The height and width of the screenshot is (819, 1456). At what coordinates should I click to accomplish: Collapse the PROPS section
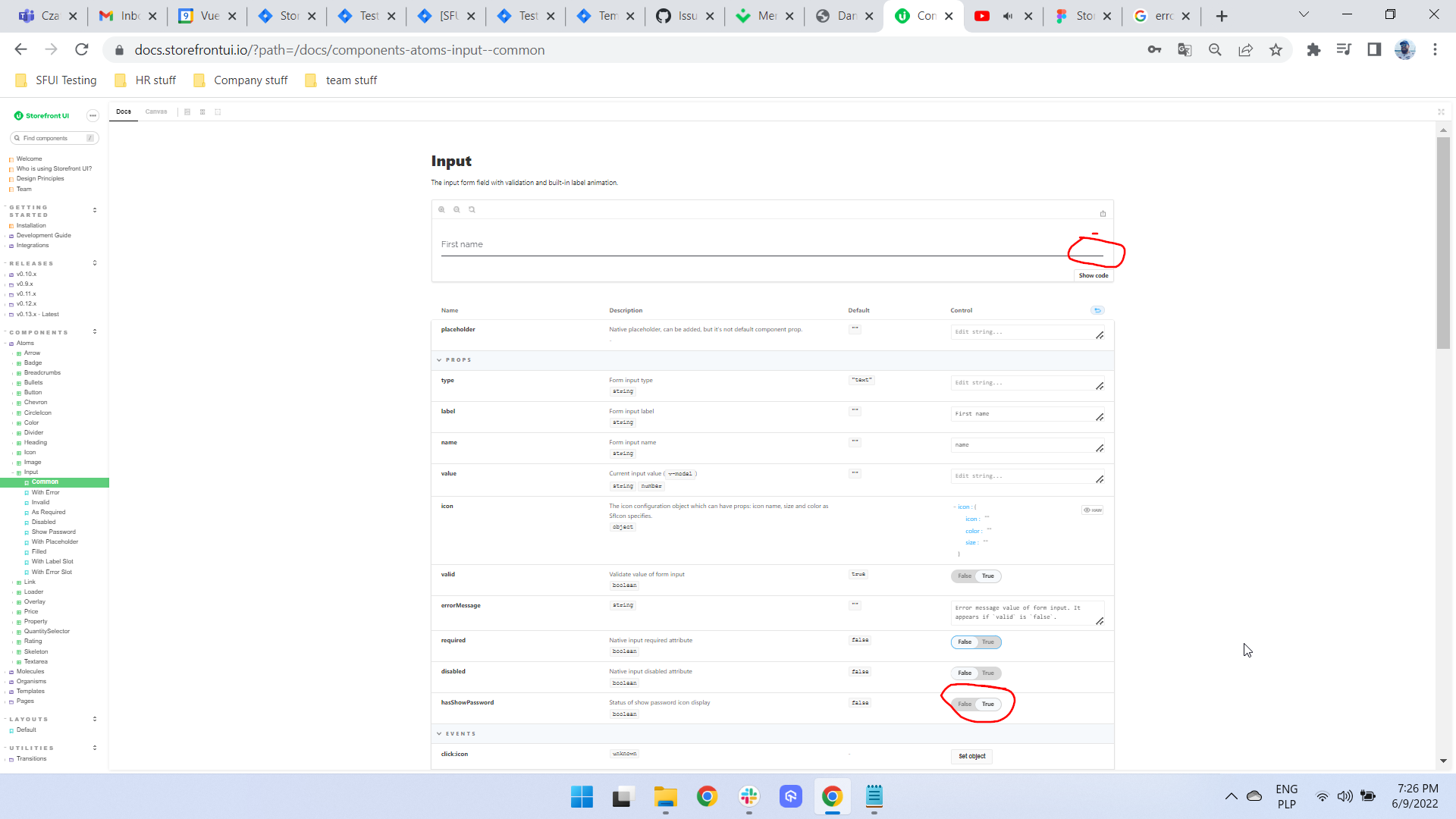[x=440, y=359]
